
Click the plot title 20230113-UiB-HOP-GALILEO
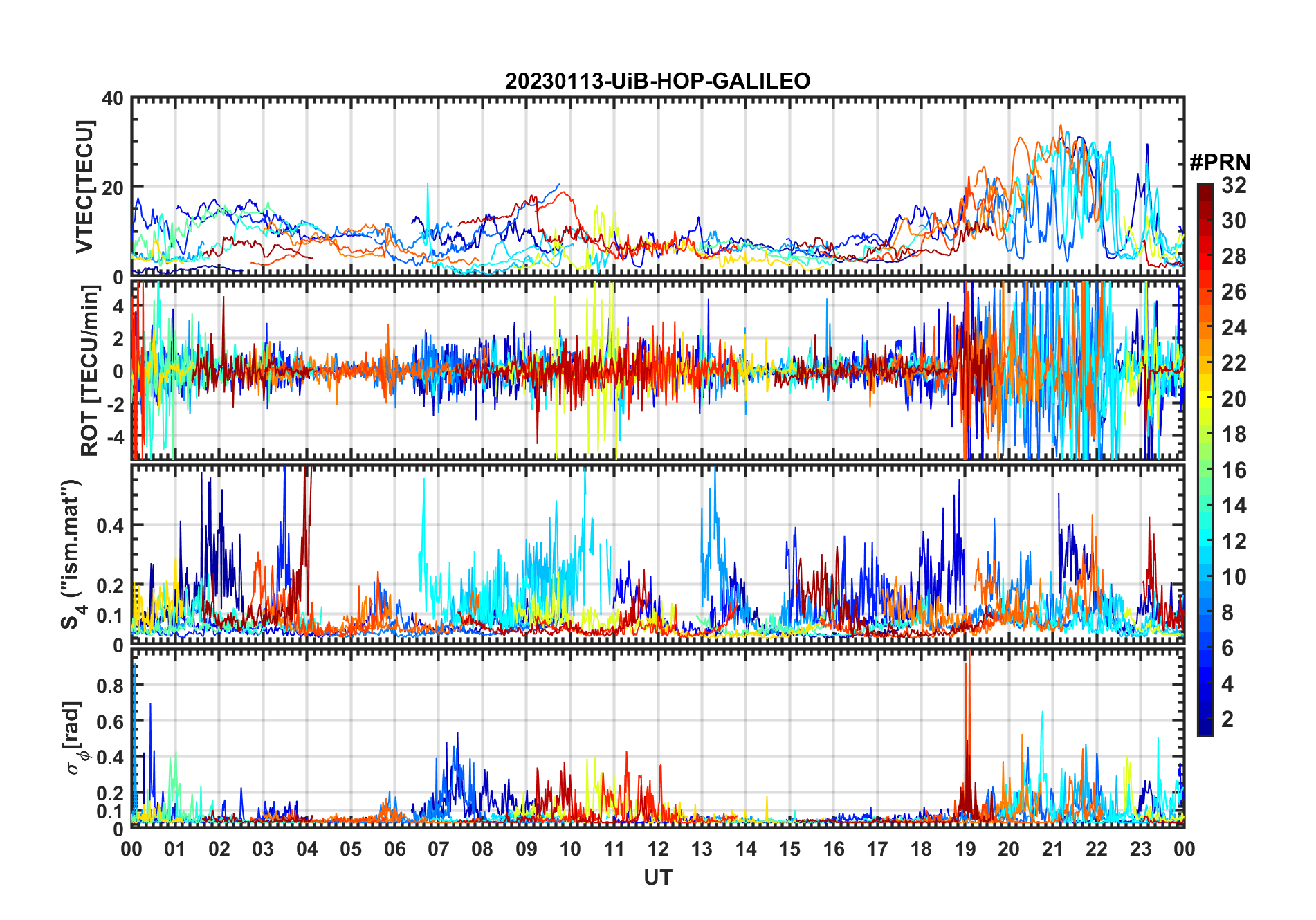click(657, 82)
